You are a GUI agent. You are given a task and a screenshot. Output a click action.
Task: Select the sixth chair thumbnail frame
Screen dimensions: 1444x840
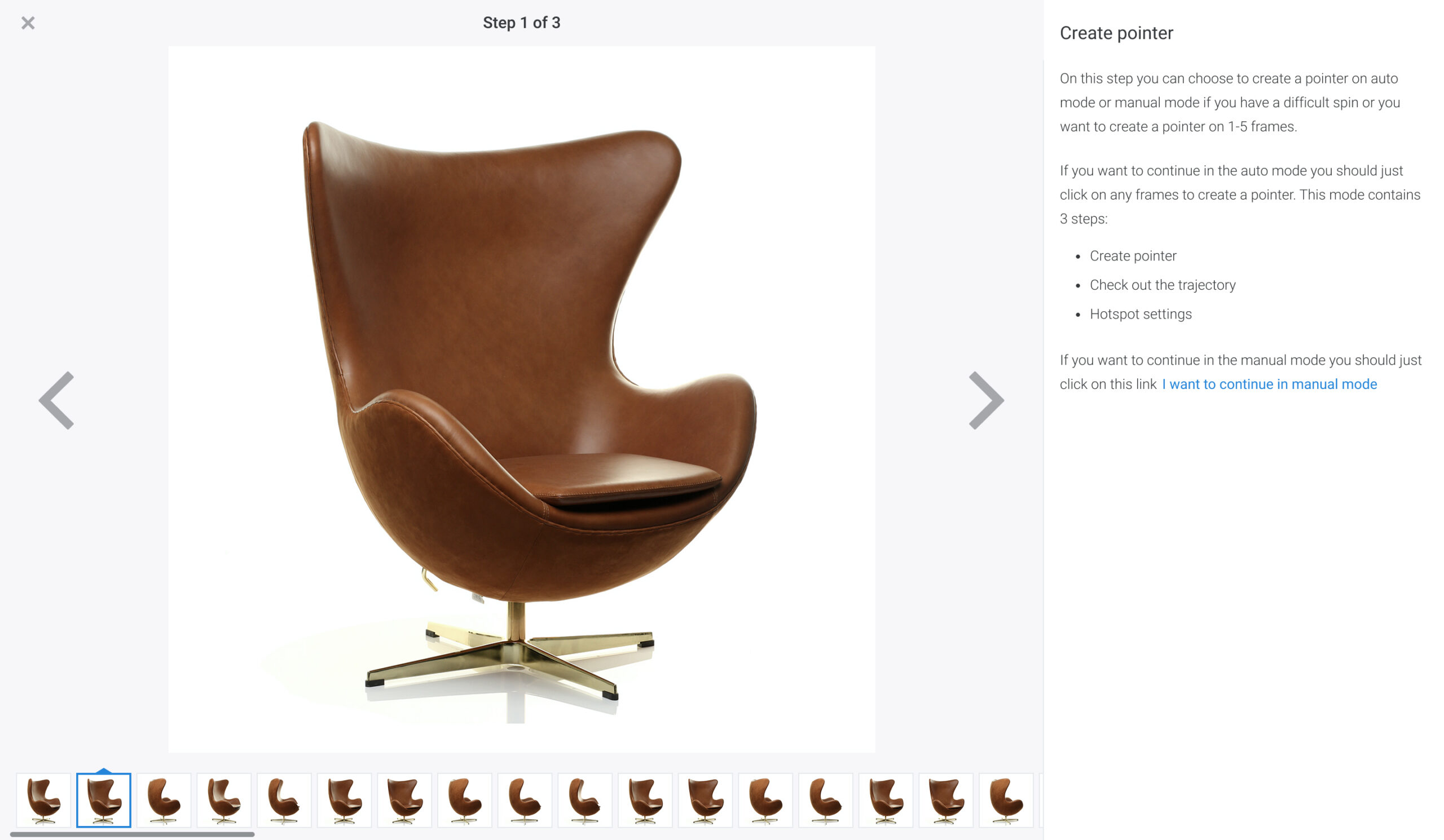click(x=345, y=800)
